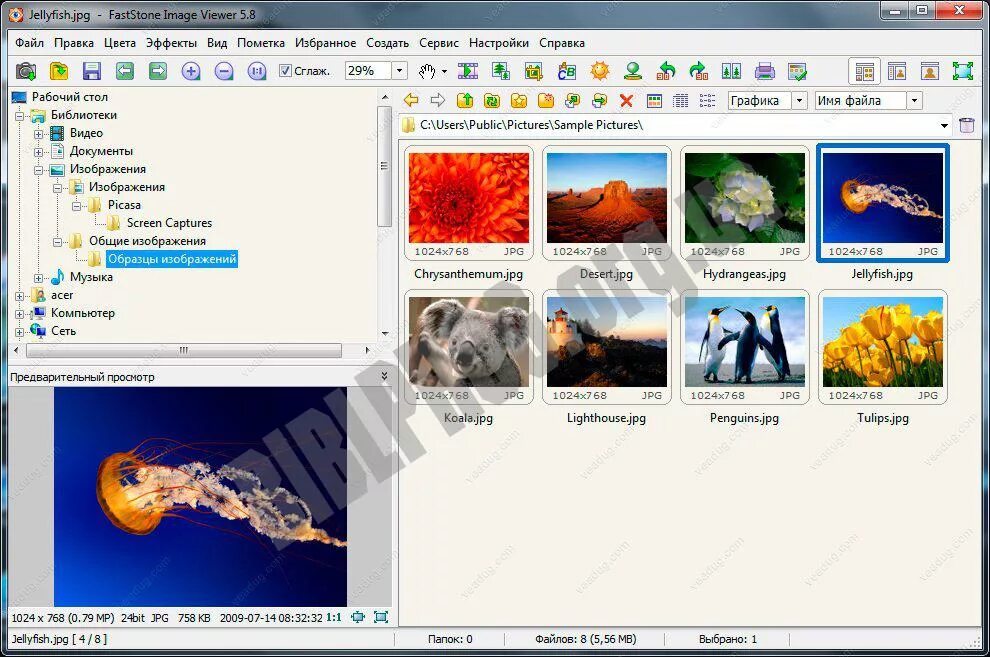Click the compare selected images icon
The image size is (990, 657).
731,71
